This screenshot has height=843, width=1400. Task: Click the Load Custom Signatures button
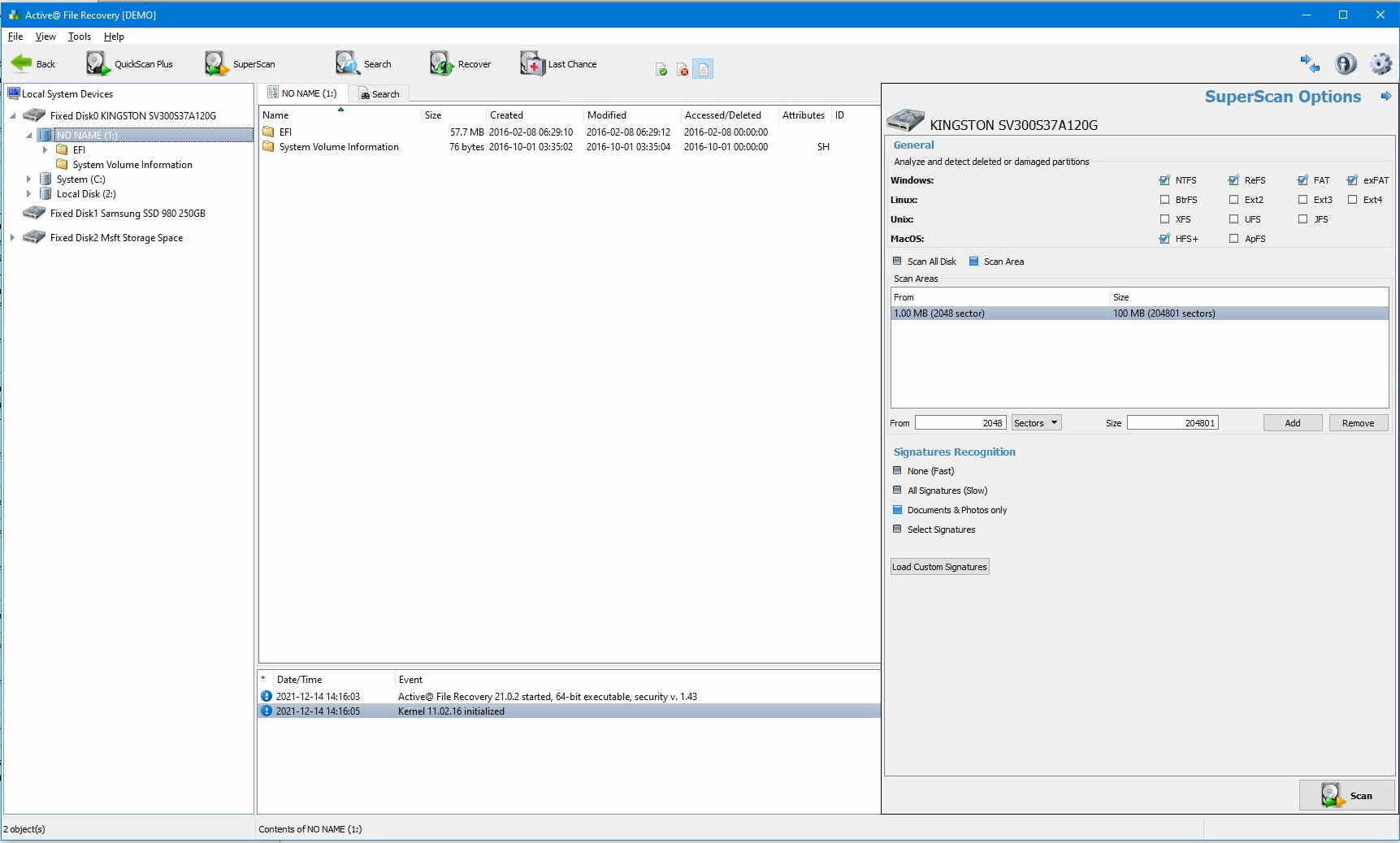click(x=939, y=567)
